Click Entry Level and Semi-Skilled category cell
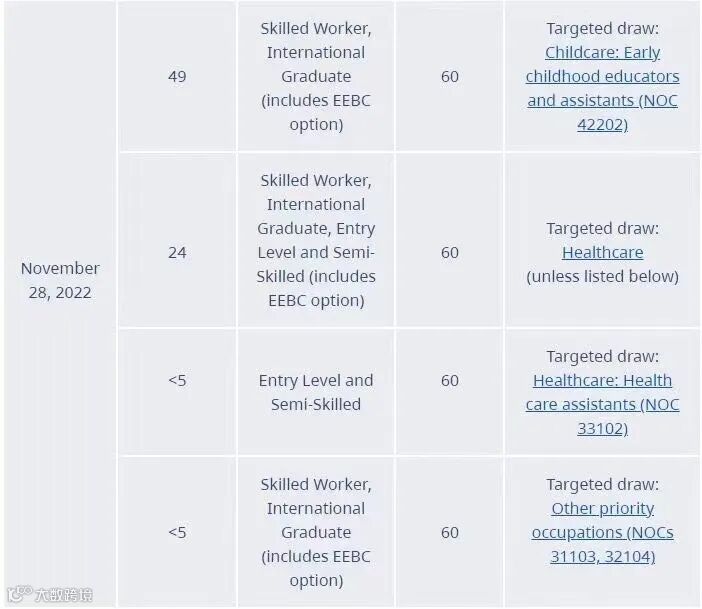 point(316,392)
